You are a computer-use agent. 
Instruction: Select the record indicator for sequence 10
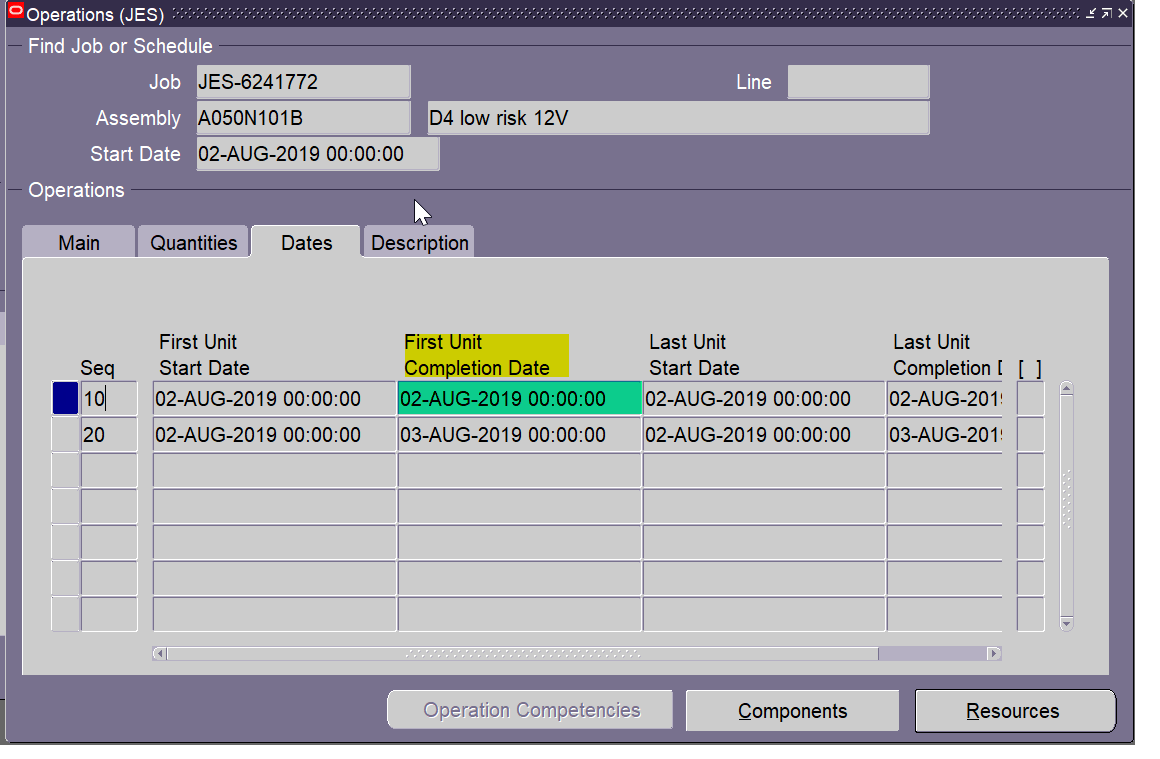[x=63, y=398]
